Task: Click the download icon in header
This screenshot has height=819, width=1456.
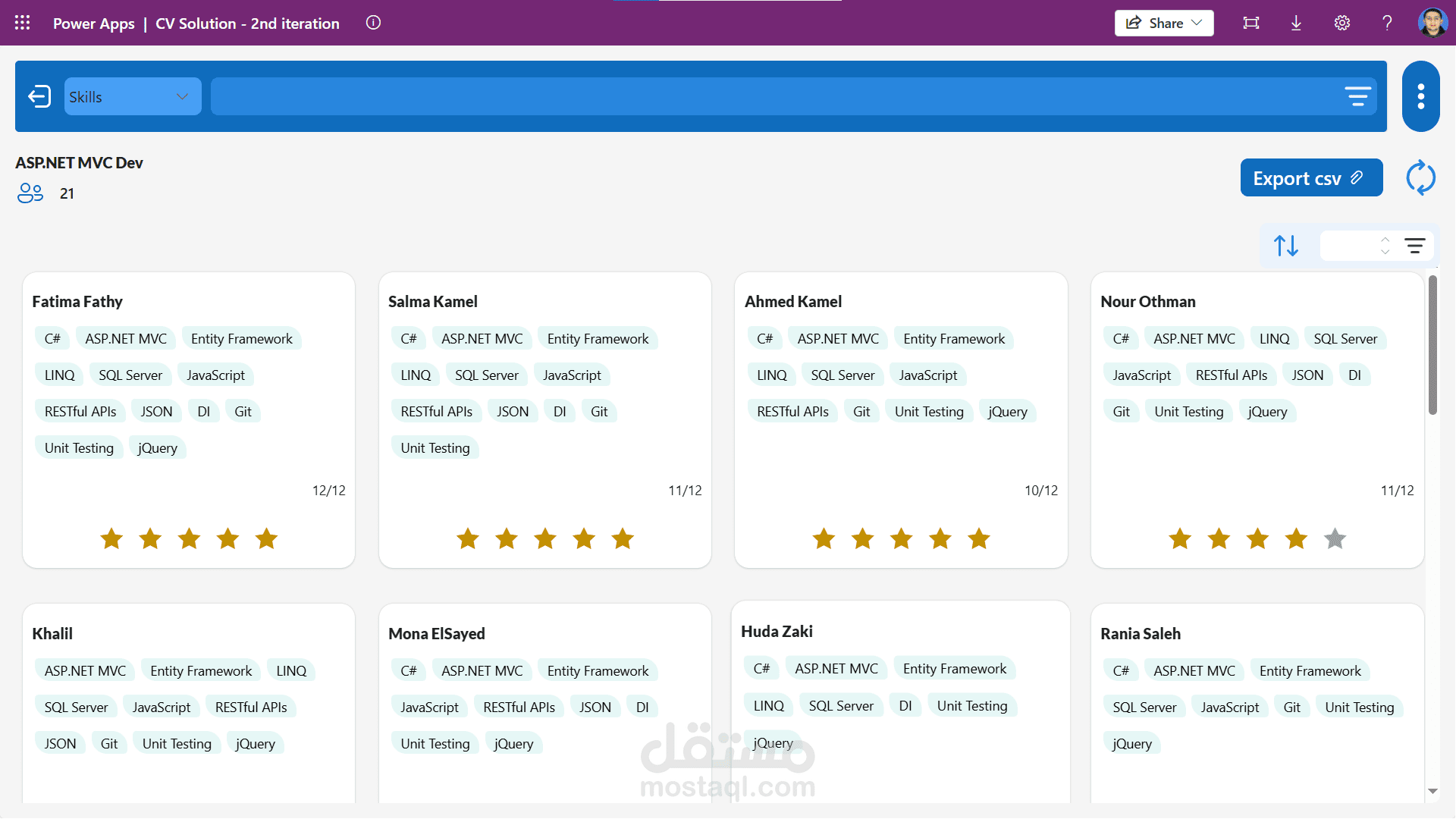Action: click(1296, 23)
